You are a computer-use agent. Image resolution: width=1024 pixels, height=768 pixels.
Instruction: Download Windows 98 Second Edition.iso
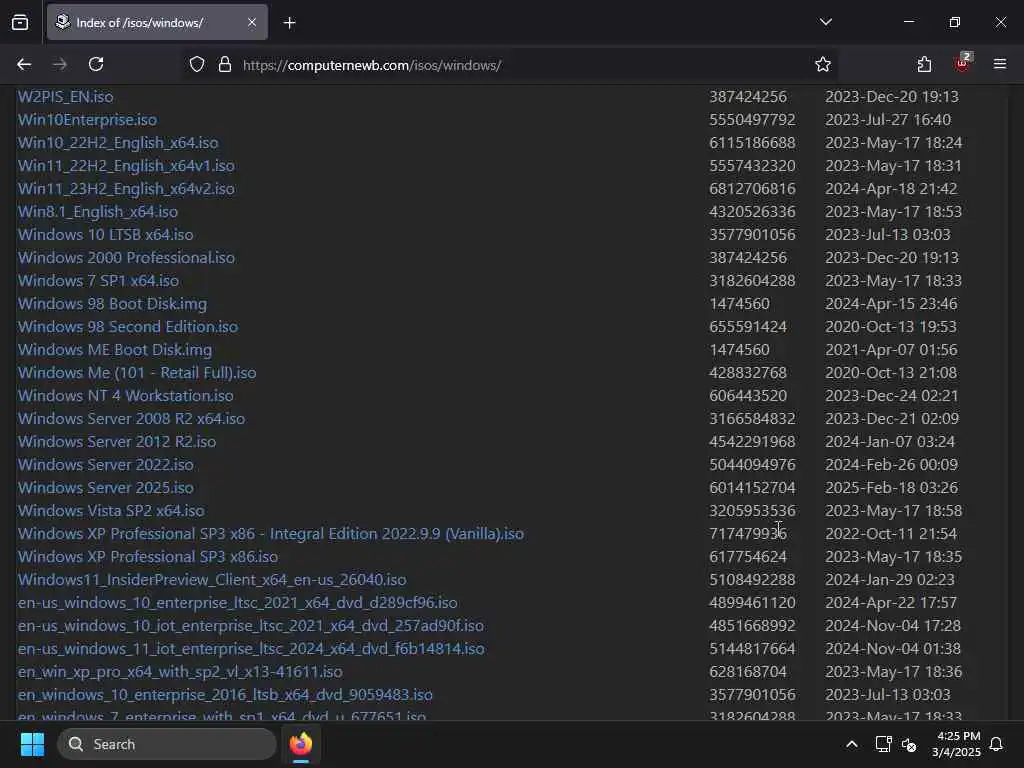[128, 327]
